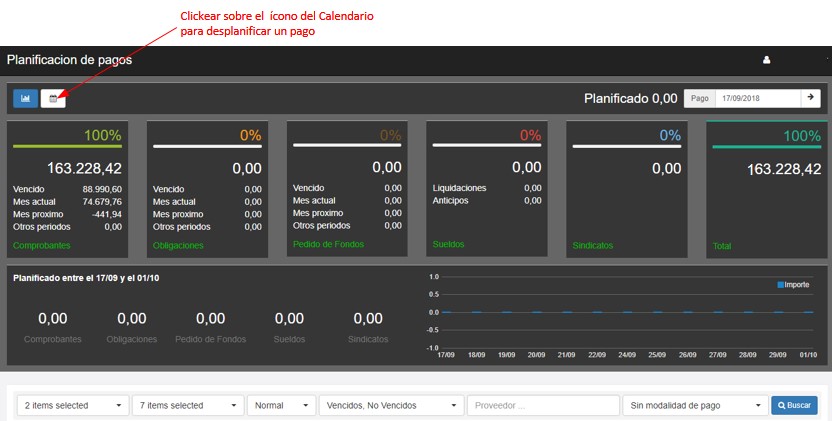Expand the '7 items selected' dropdown
This screenshot has height=421, width=832.
(188, 405)
